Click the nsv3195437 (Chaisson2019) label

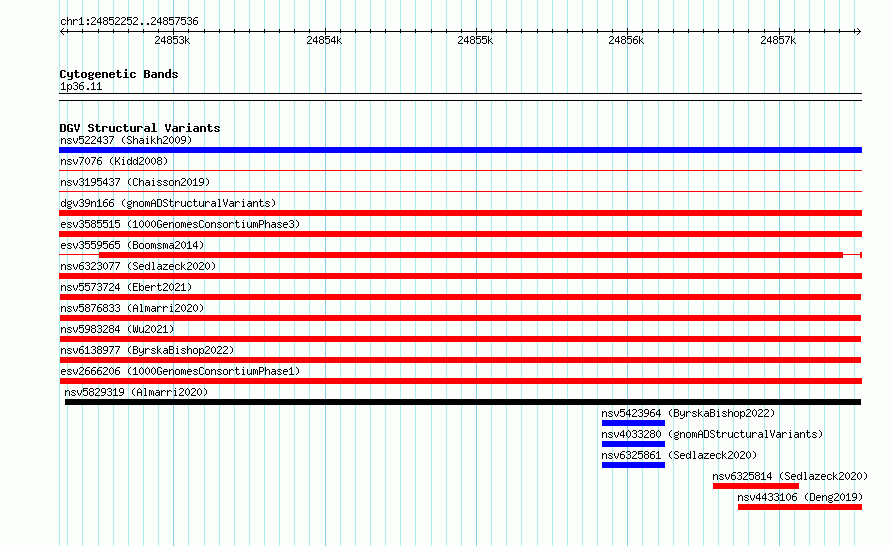point(135,182)
